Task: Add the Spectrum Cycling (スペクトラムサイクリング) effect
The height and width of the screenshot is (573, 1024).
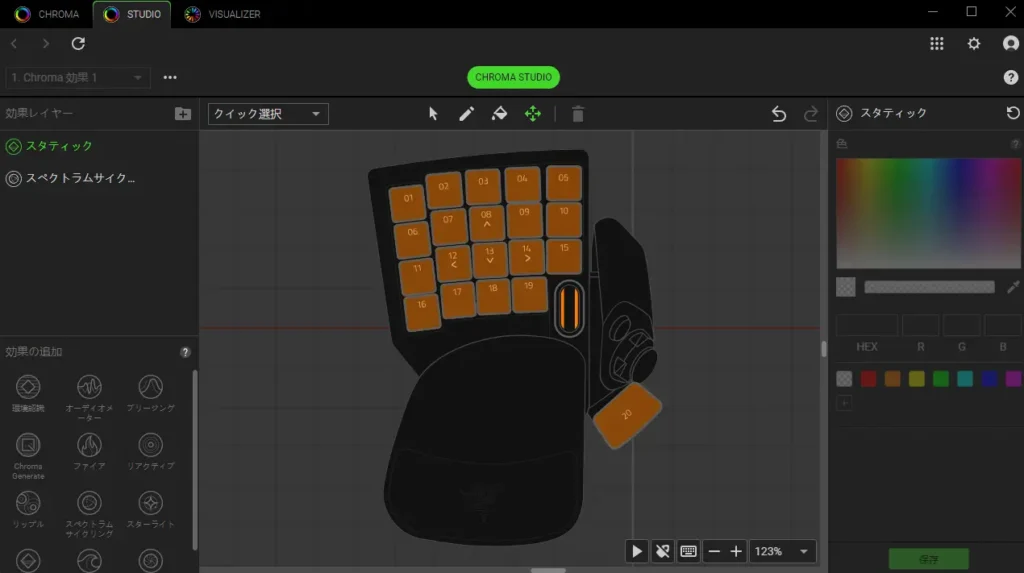Action: point(89,514)
